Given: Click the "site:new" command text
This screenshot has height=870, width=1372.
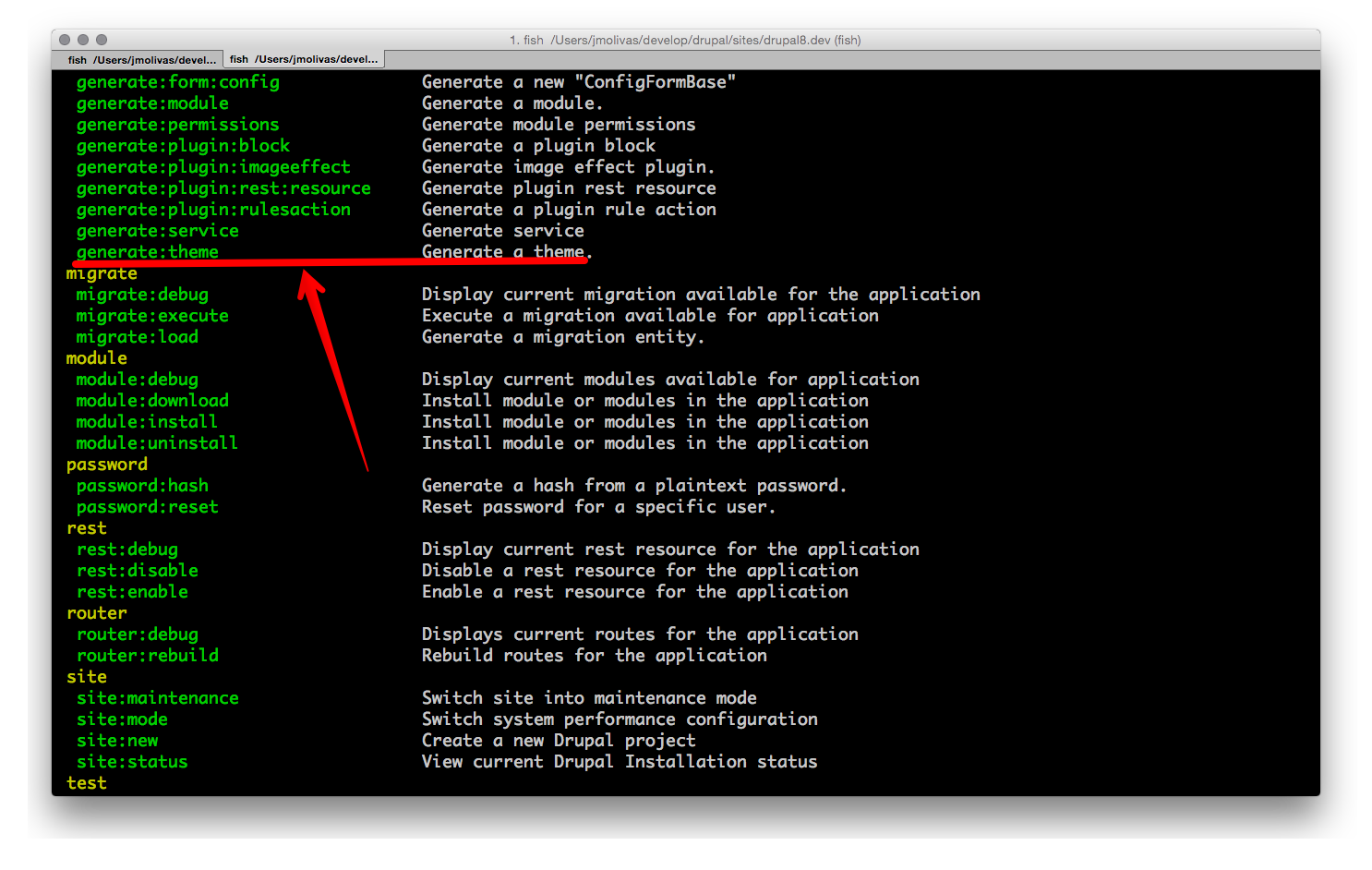Looking at the screenshot, I should point(117,741).
